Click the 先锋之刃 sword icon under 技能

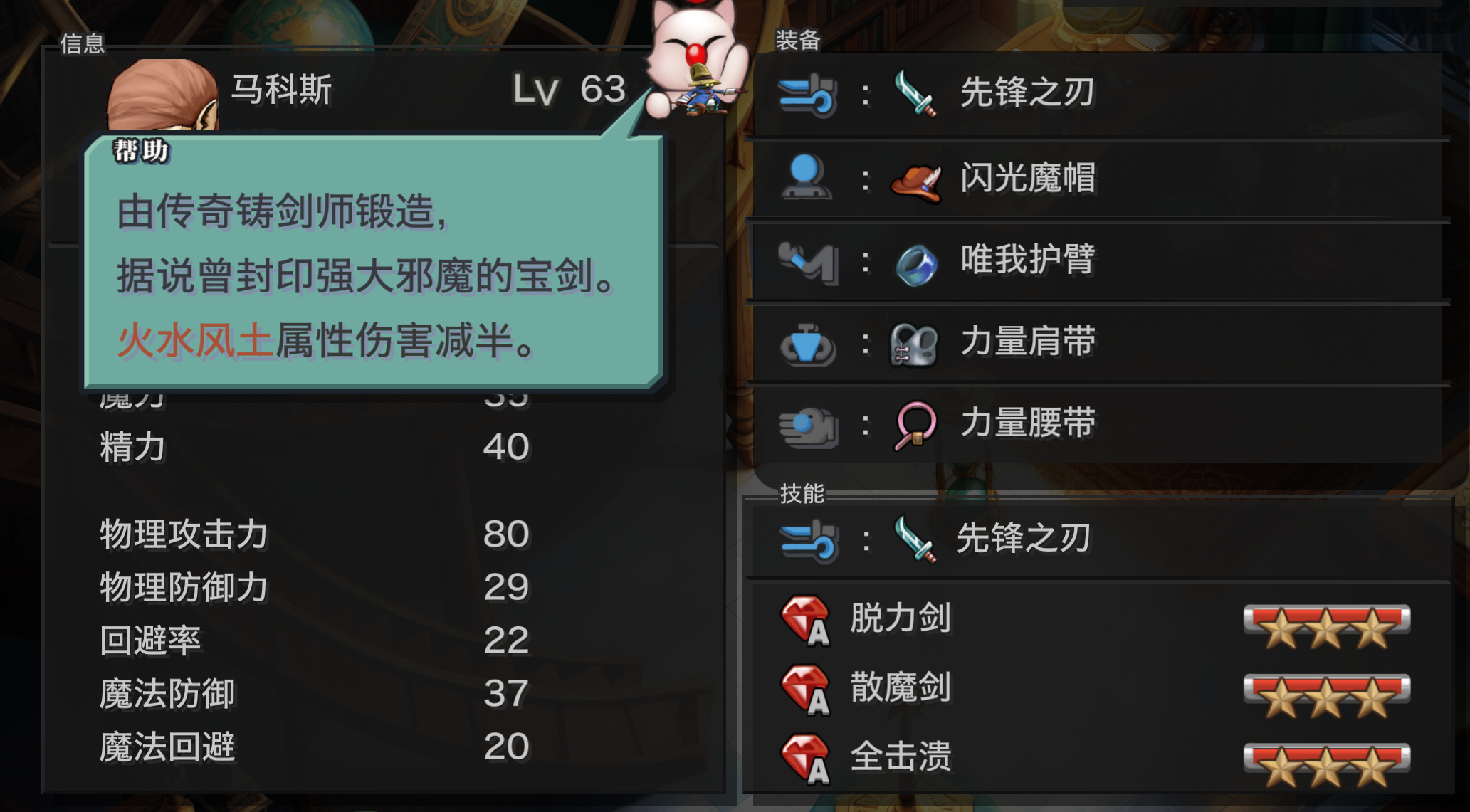[915, 539]
